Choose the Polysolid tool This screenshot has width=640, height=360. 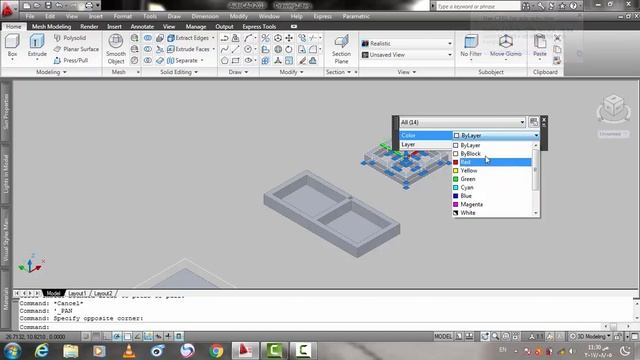pyautogui.click(x=70, y=38)
